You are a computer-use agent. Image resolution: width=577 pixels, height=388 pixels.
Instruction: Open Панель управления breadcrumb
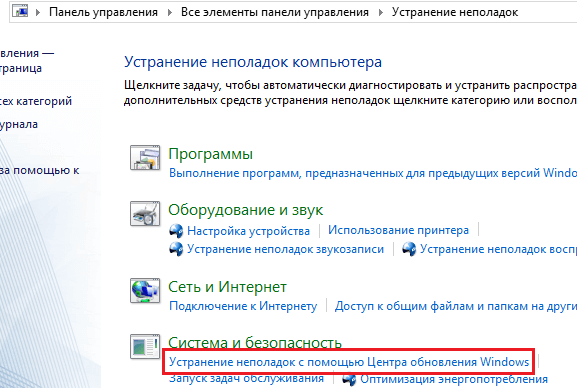coord(103,12)
